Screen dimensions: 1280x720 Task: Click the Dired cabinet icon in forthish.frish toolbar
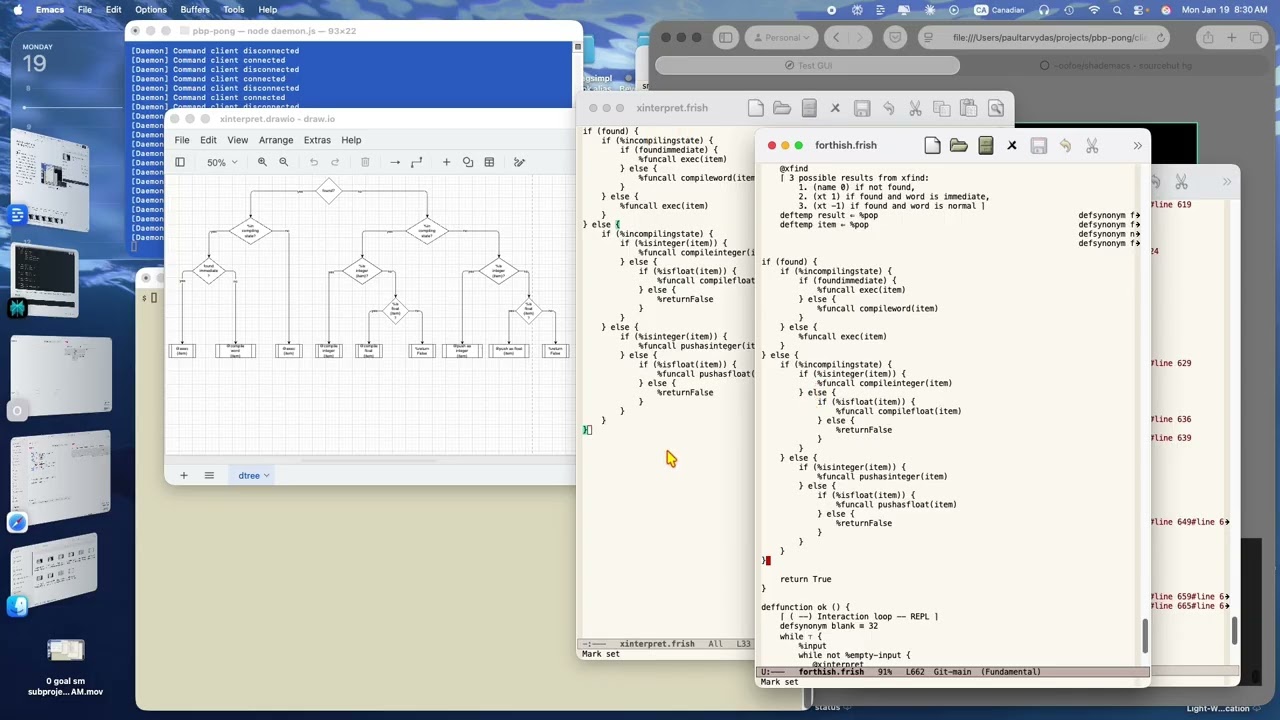click(986, 146)
